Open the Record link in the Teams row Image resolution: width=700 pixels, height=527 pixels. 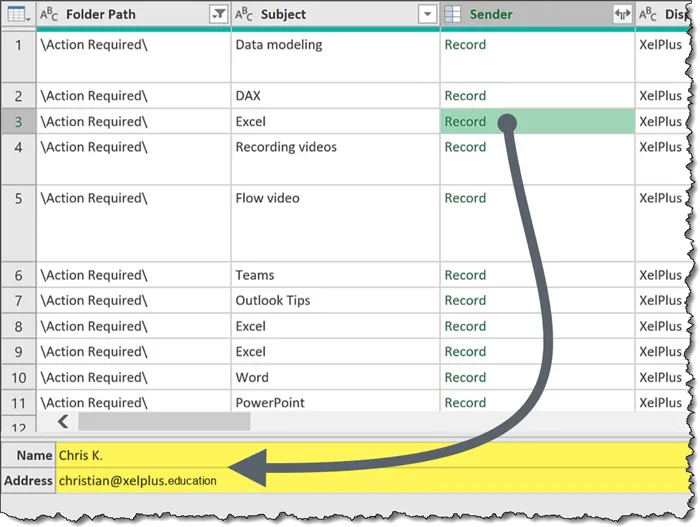click(465, 275)
